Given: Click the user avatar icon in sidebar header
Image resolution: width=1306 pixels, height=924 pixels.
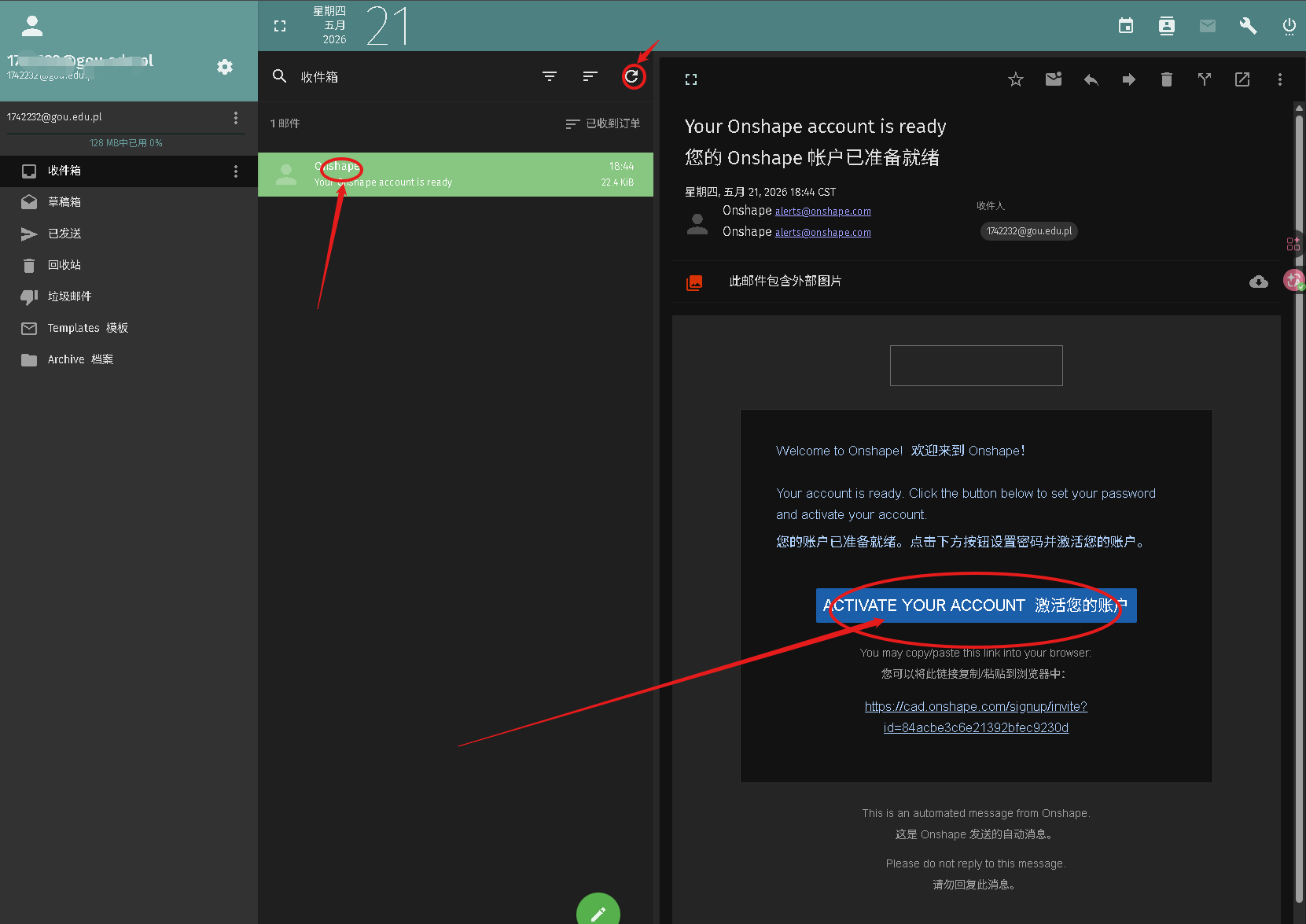Looking at the screenshot, I should (32, 26).
